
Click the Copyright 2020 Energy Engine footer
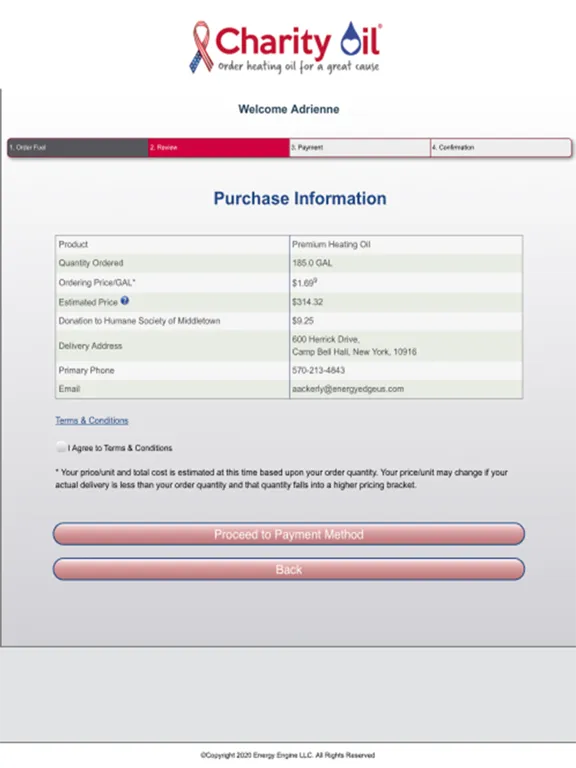pyautogui.click(x=288, y=755)
